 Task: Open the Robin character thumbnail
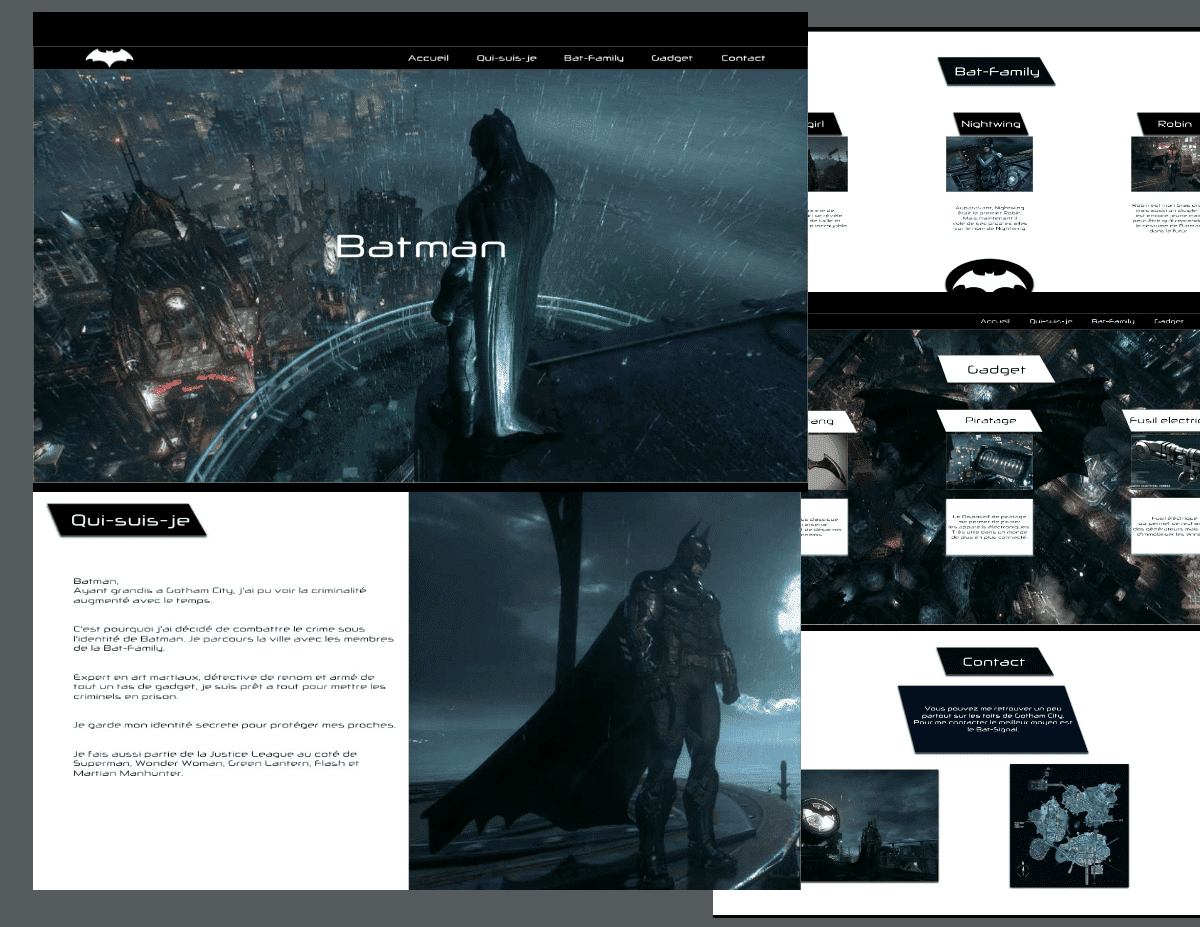[1165, 164]
